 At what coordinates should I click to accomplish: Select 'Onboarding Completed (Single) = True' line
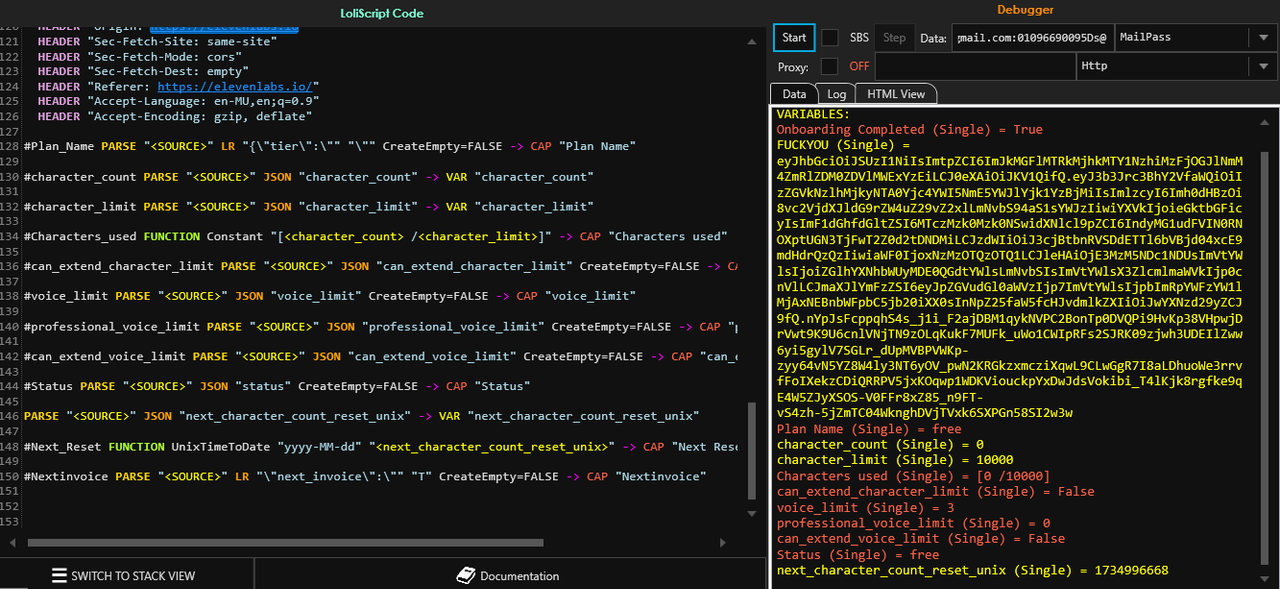909,129
